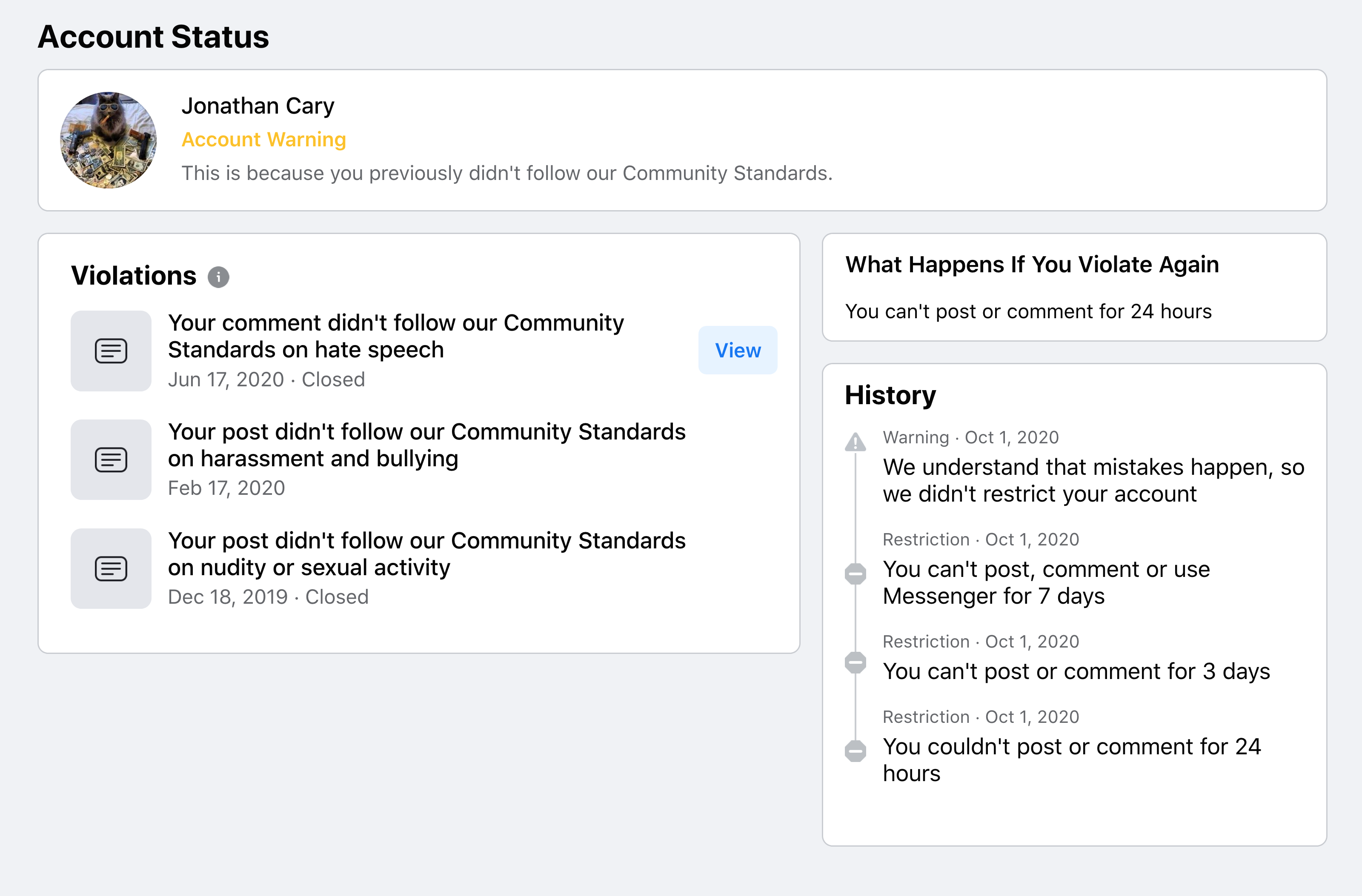
Task: Click the restriction icon for 24 hours entry
Action: click(x=856, y=751)
